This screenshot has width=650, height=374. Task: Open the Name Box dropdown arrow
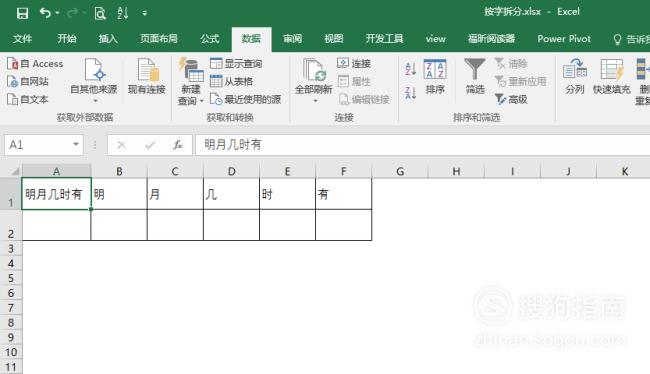[76, 144]
